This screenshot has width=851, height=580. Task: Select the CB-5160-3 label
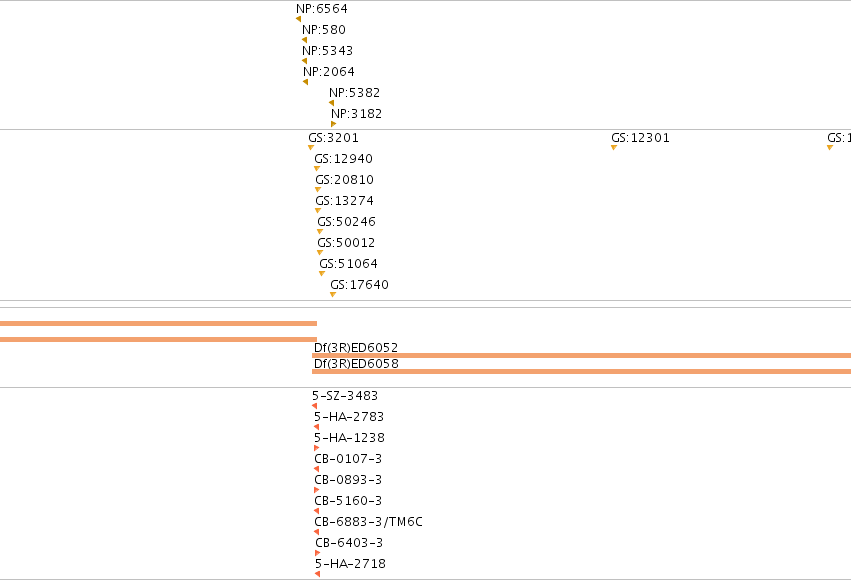[348, 501]
